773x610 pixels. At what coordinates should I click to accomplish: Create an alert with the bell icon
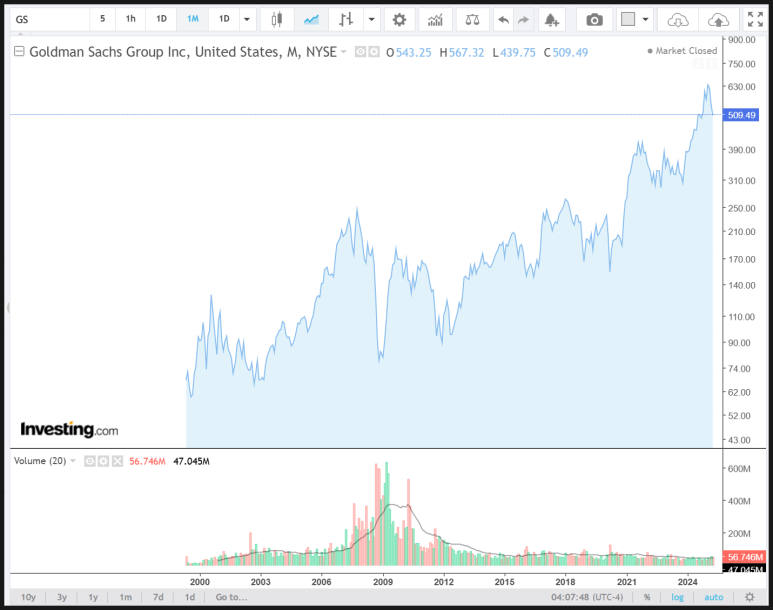[x=552, y=20]
